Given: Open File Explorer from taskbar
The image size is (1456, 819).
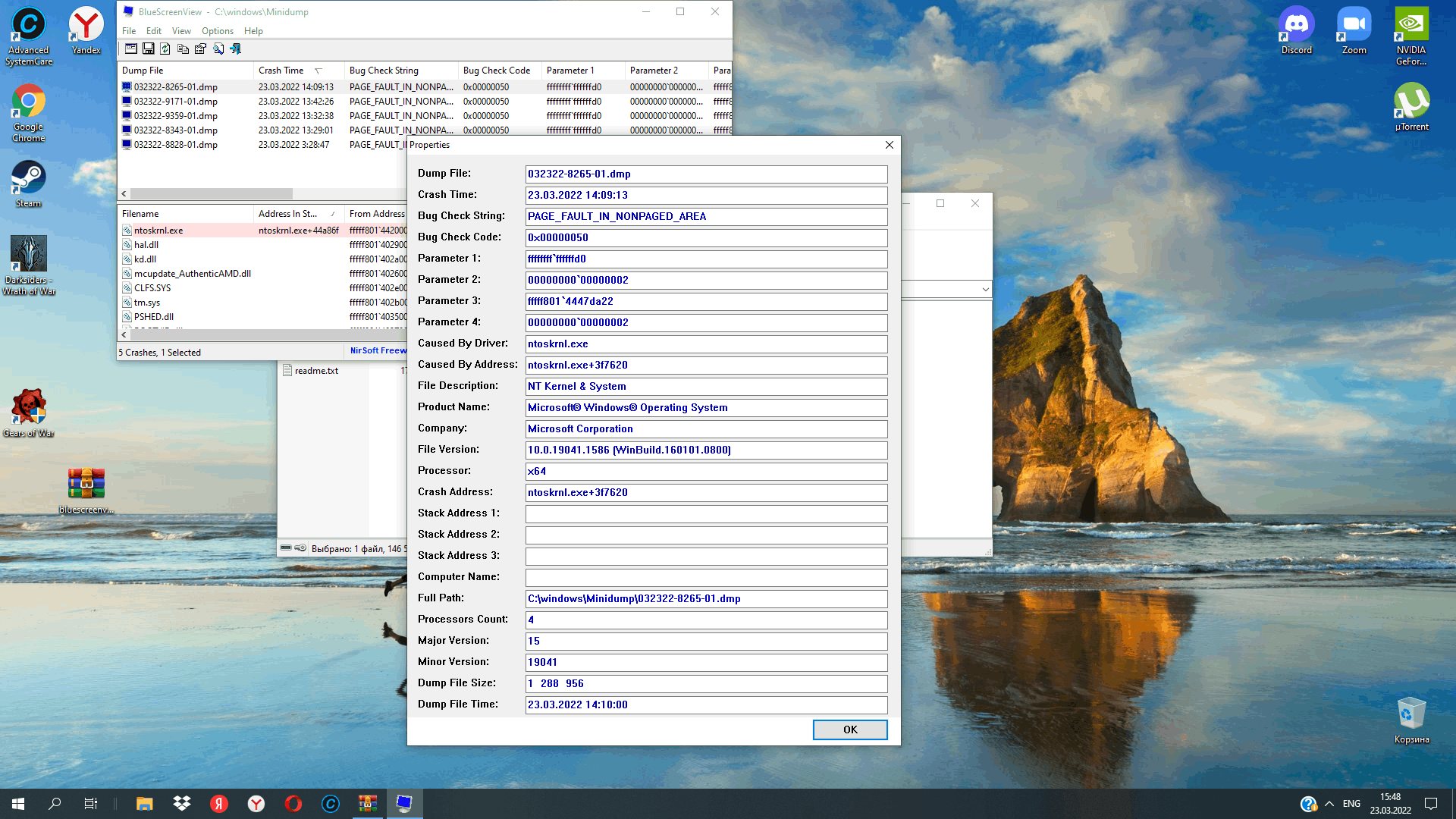Looking at the screenshot, I should [x=144, y=804].
